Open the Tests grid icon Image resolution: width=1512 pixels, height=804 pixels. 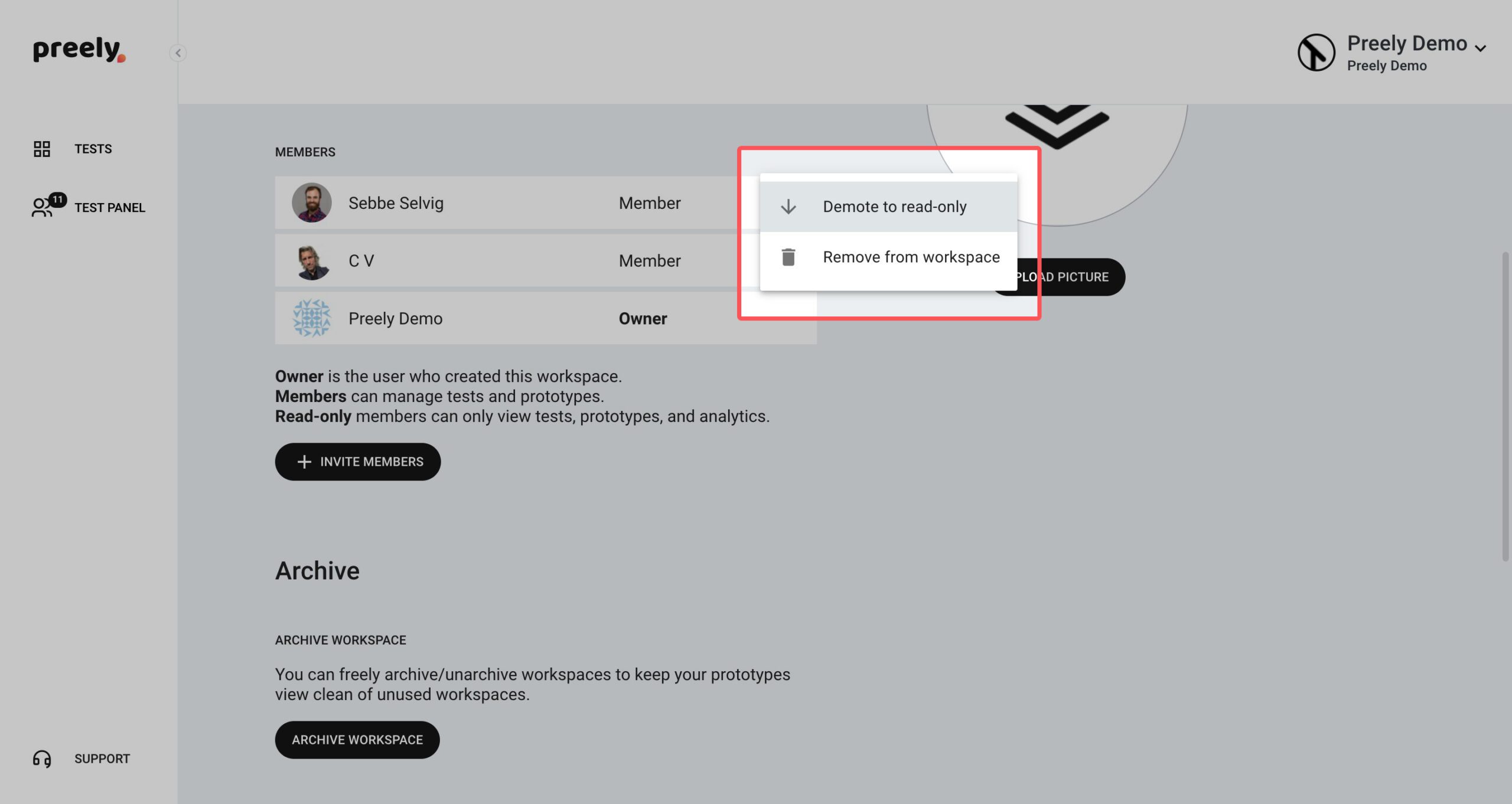pos(42,149)
